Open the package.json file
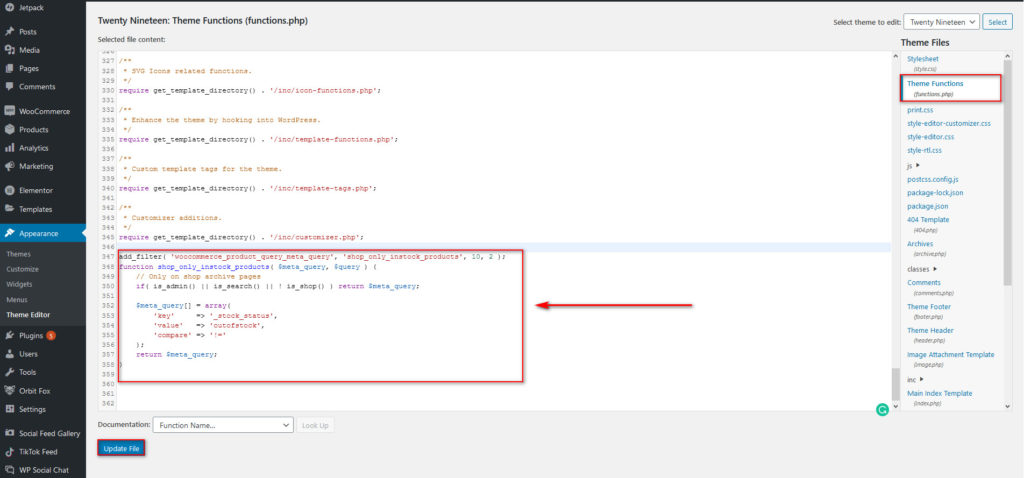Screen dimensions: 1024x478 tap(928, 206)
